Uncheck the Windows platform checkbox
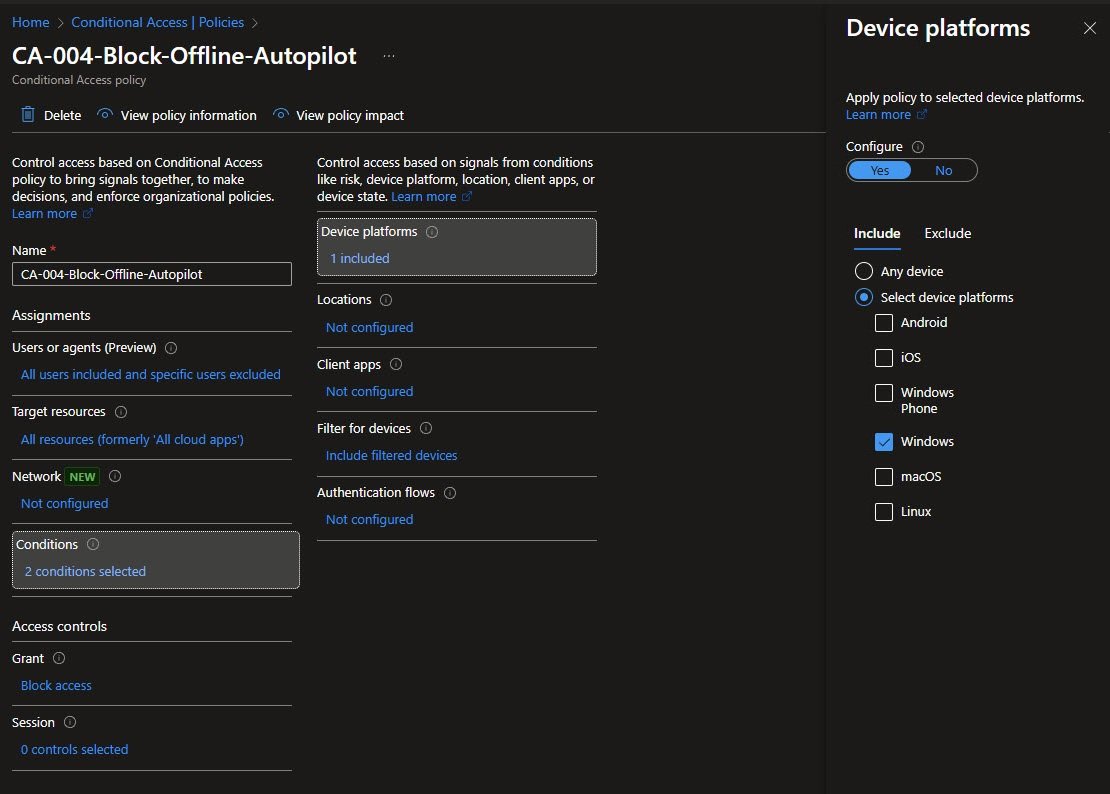 pyautogui.click(x=884, y=441)
